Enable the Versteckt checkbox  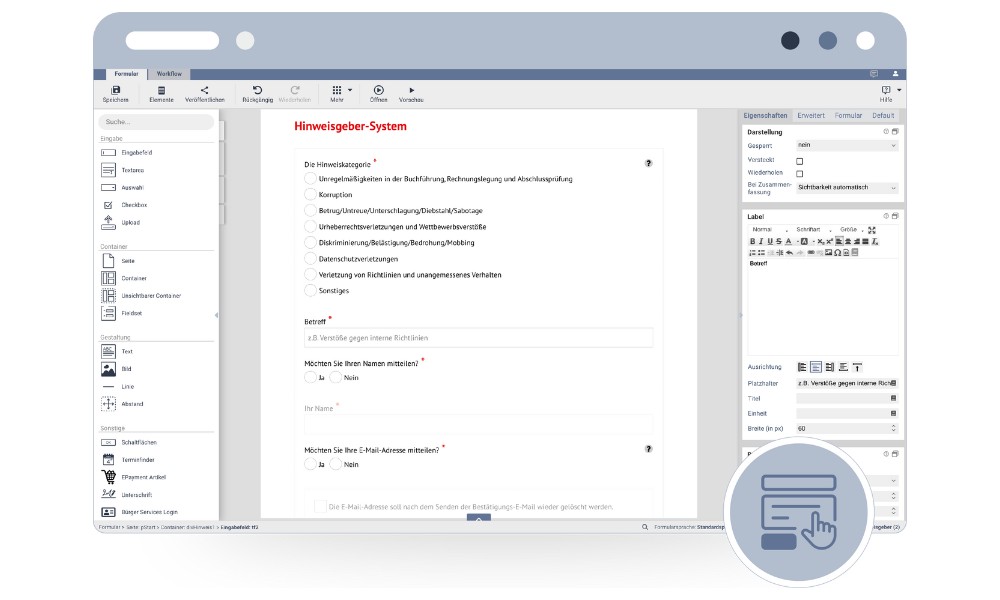799,161
